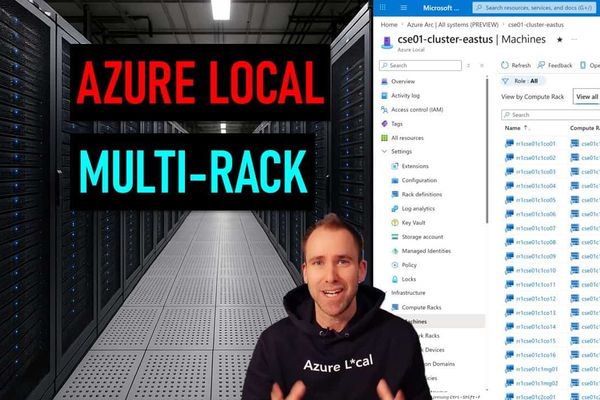Go to Access control (IAM)
600x400 pixels.
pos(417,110)
